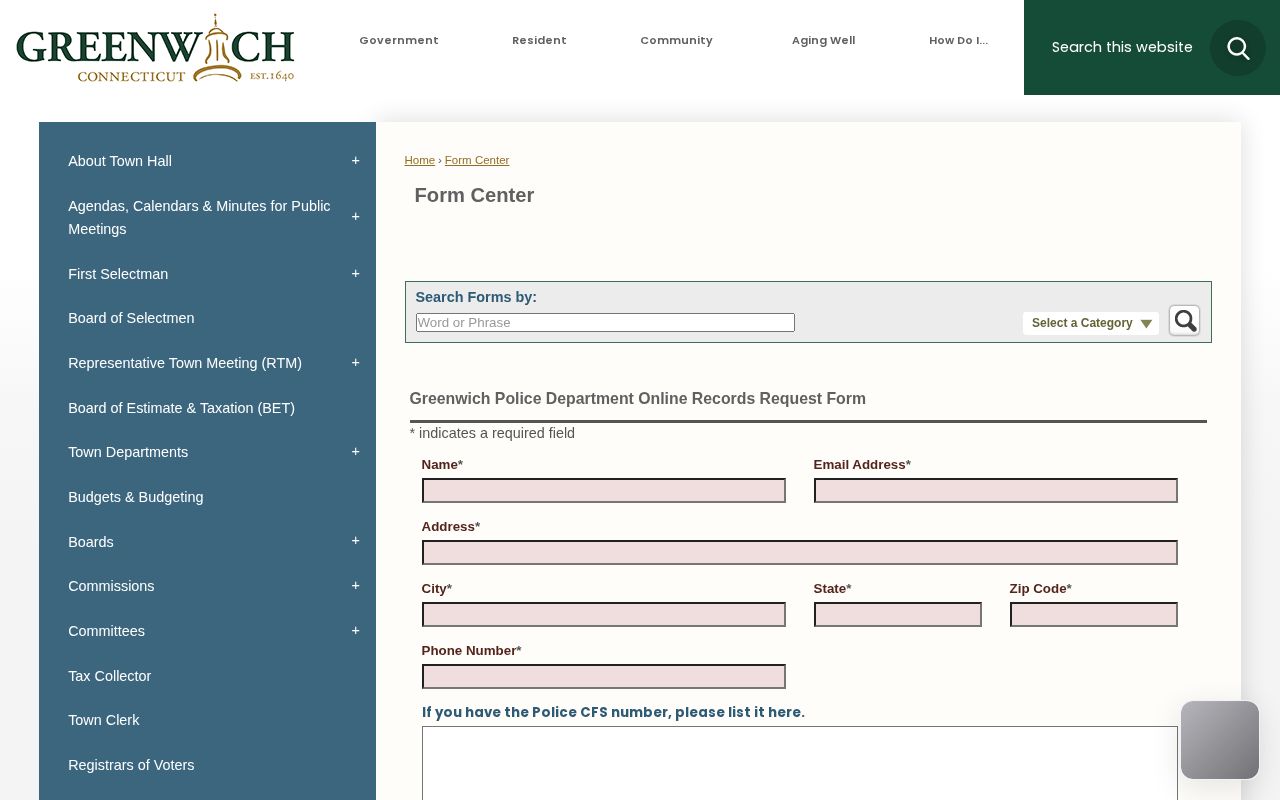The width and height of the screenshot is (1280, 800).
Task: Click the State input field
Action: click(x=897, y=614)
